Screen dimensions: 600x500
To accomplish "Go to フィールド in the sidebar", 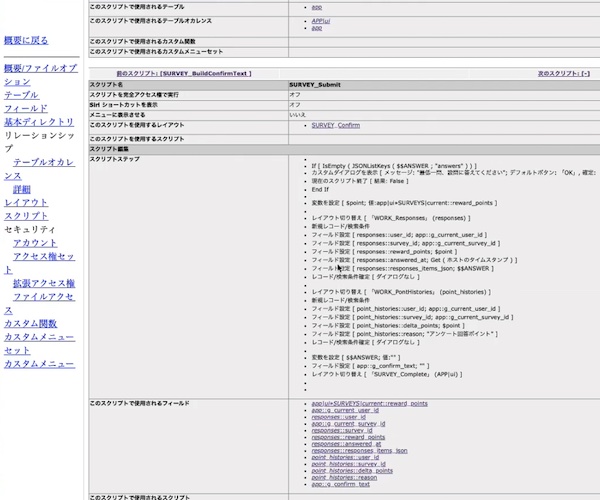I will point(25,108).
